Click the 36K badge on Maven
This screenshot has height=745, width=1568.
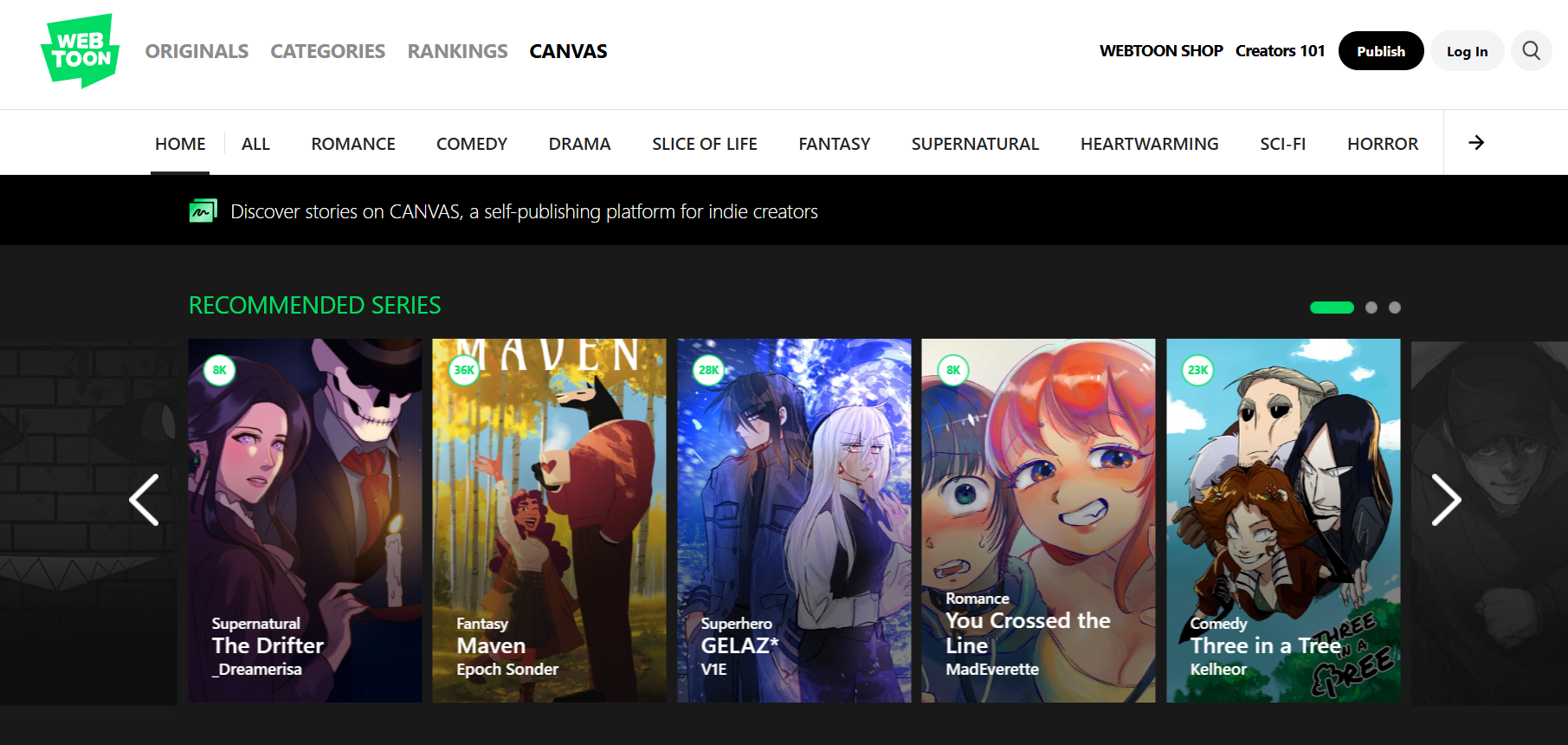coord(464,370)
